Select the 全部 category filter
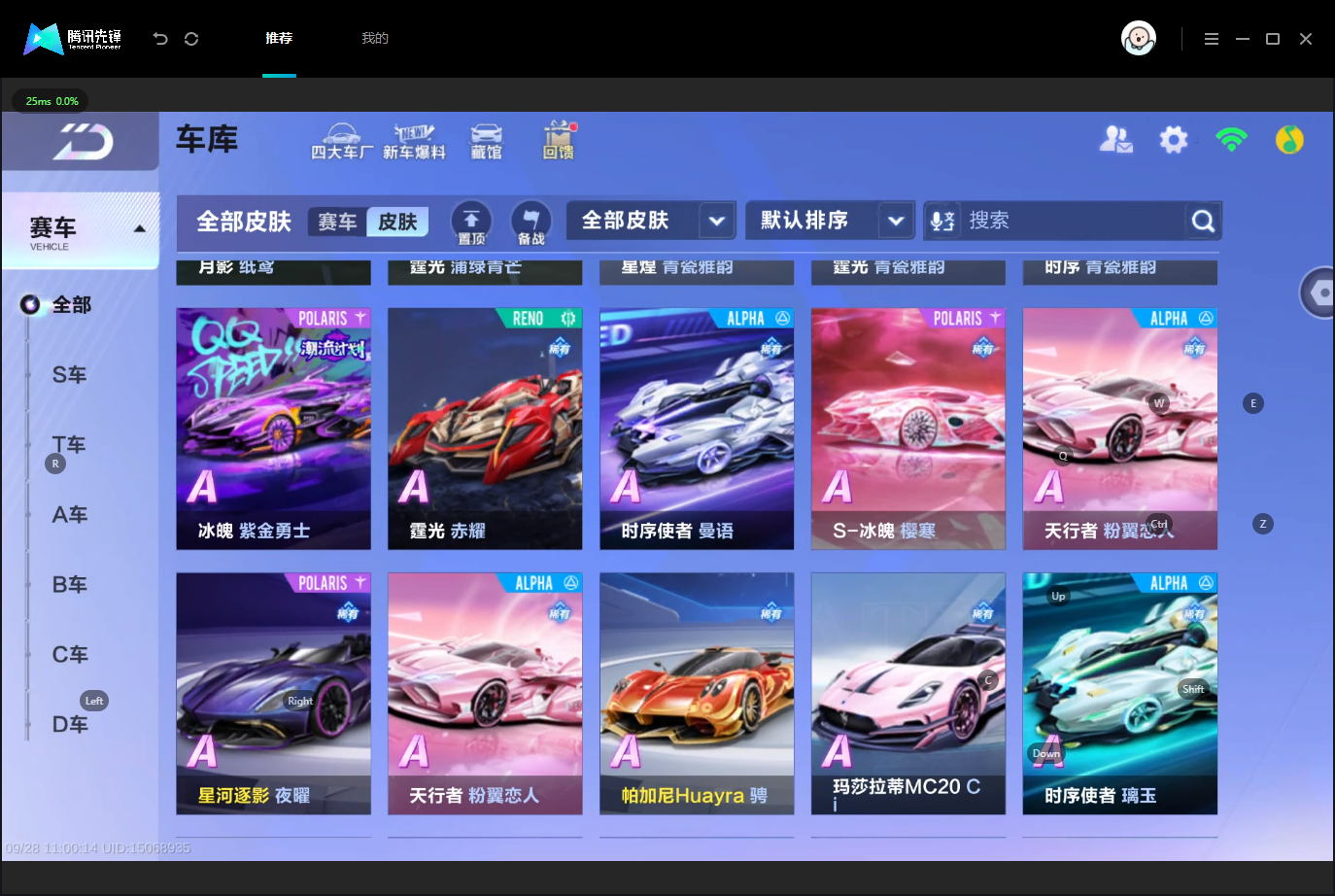This screenshot has height=896, width=1335. point(71,305)
